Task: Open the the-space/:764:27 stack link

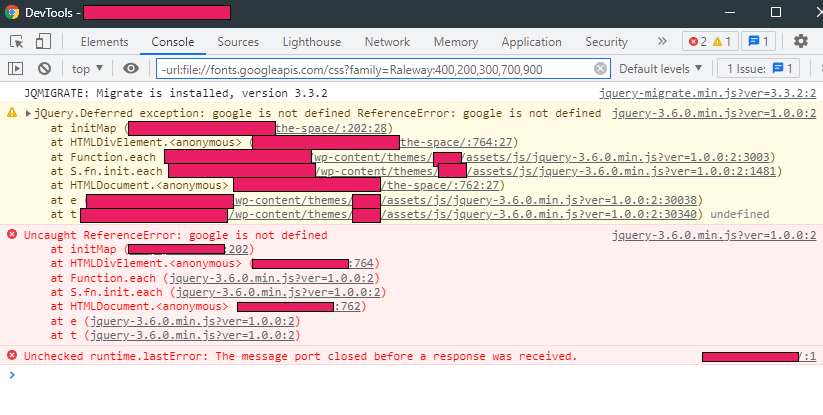Action: click(456, 142)
